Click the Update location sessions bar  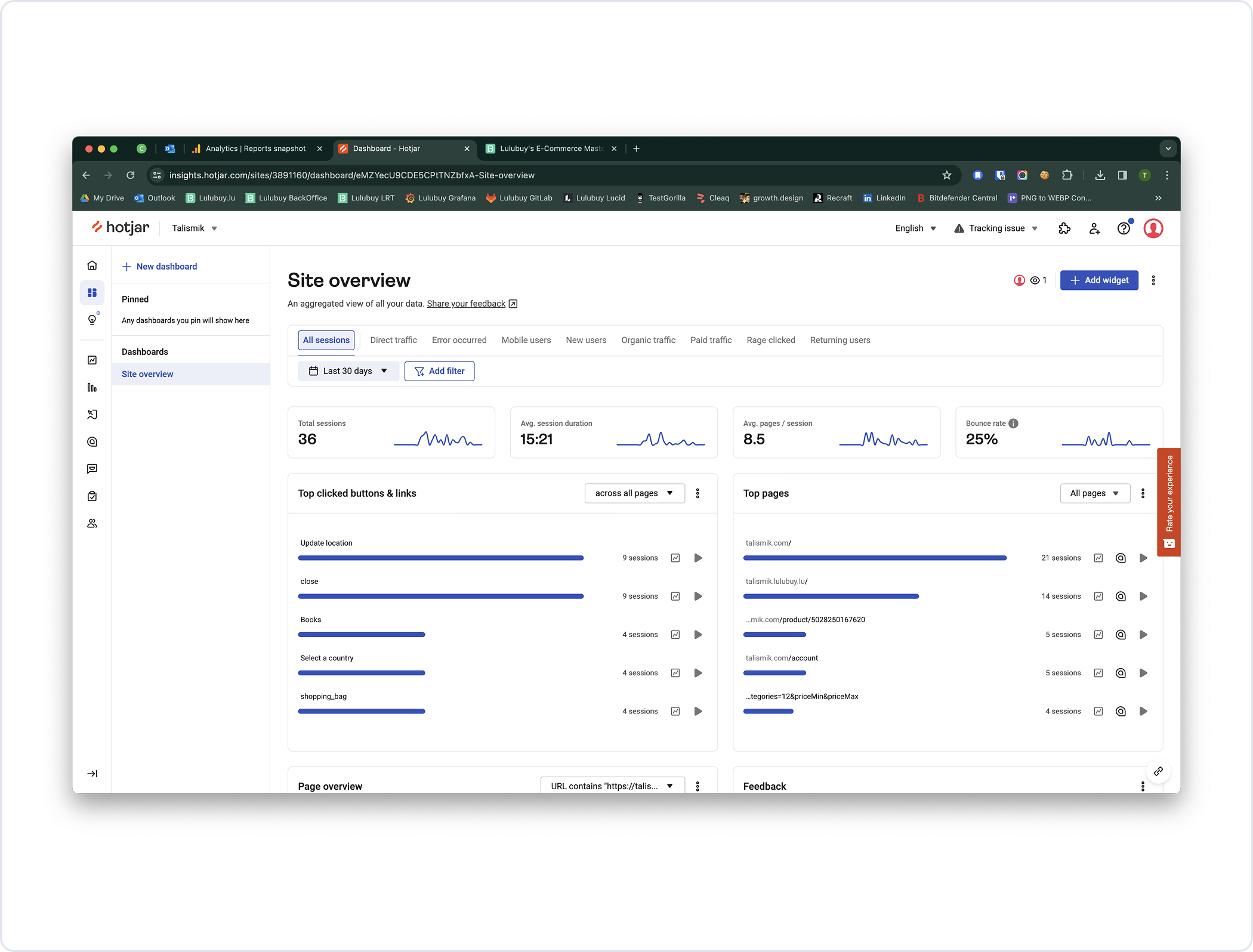coord(441,558)
